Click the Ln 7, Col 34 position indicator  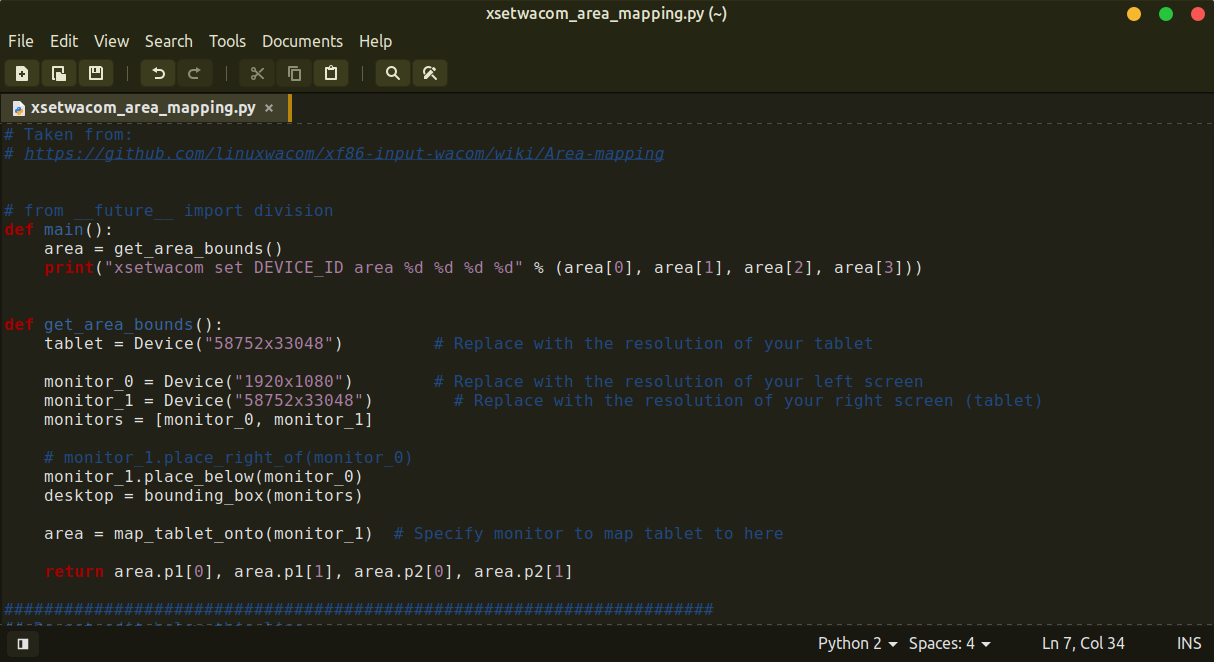1083,644
